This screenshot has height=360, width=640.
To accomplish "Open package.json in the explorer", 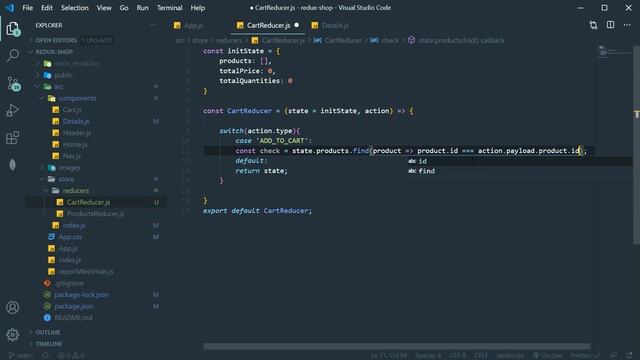I will [x=74, y=306].
